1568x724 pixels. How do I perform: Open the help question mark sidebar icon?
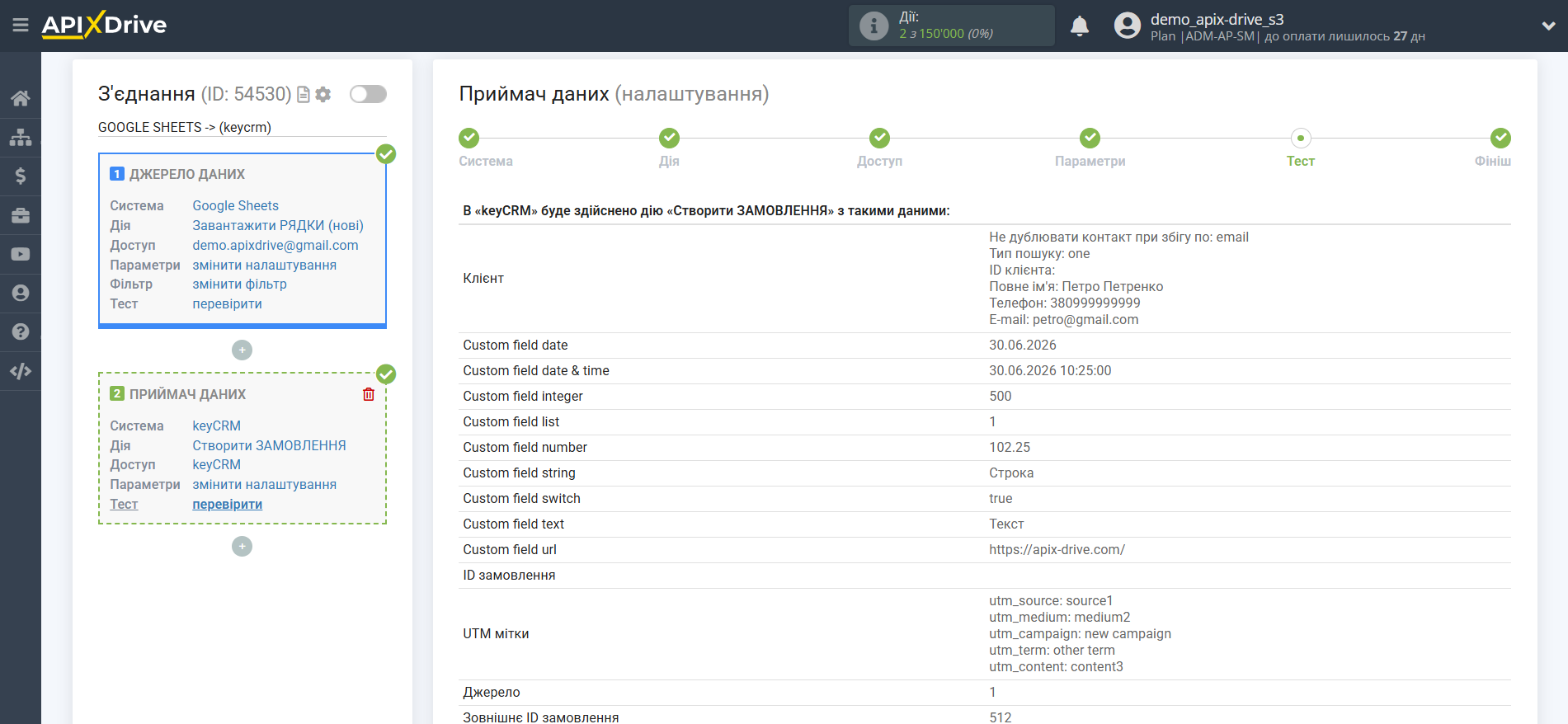(21, 331)
